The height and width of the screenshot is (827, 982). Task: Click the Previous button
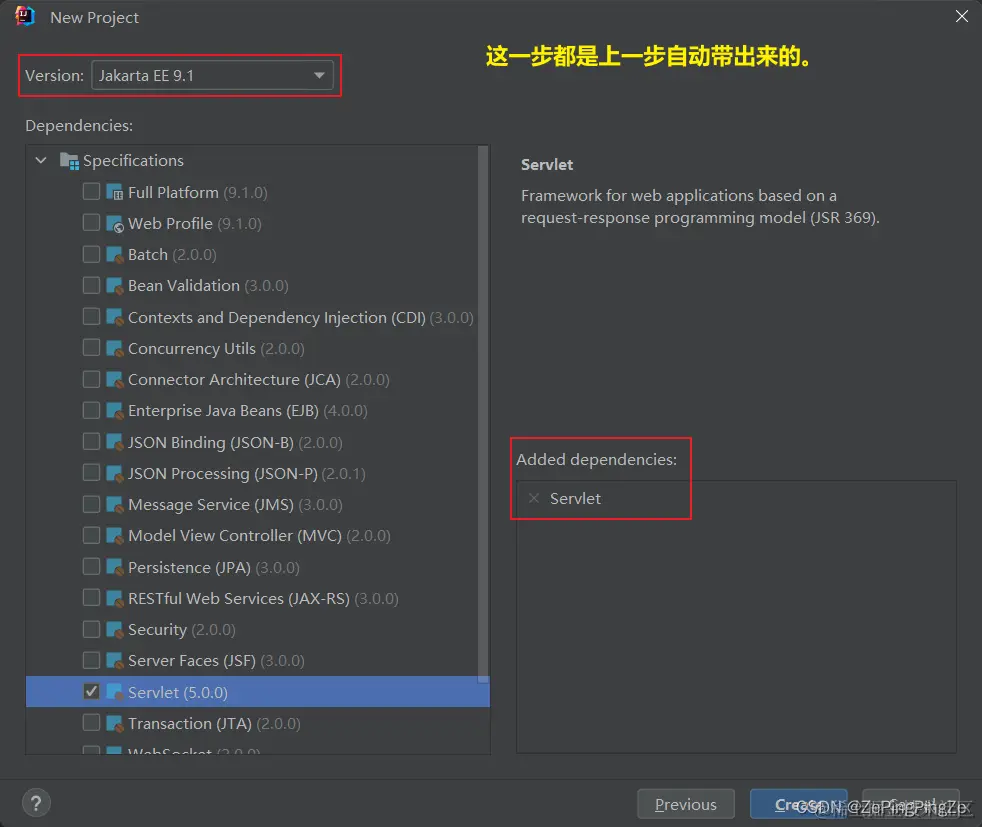click(x=686, y=804)
